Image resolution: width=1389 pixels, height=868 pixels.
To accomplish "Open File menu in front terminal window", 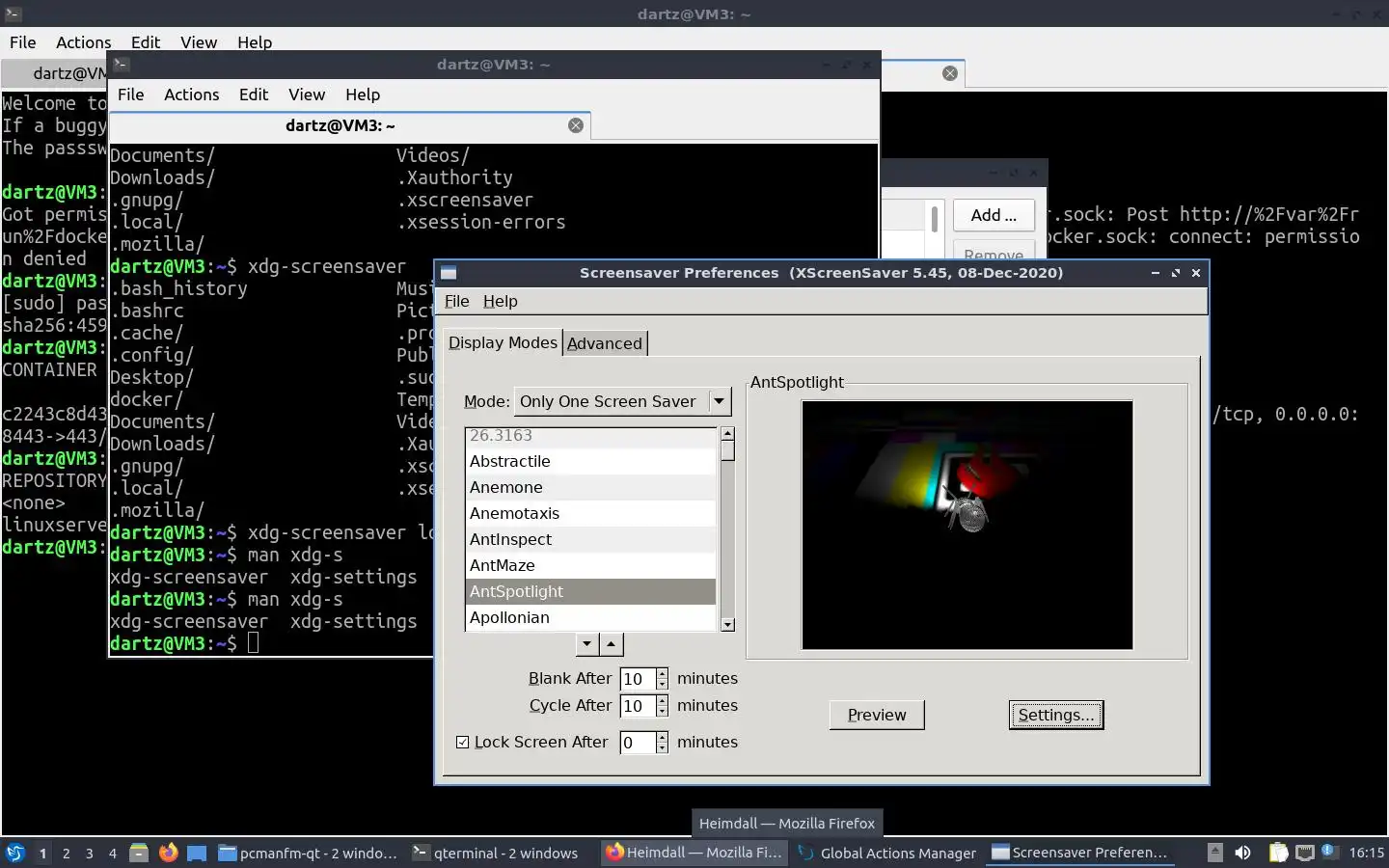I will point(130,95).
